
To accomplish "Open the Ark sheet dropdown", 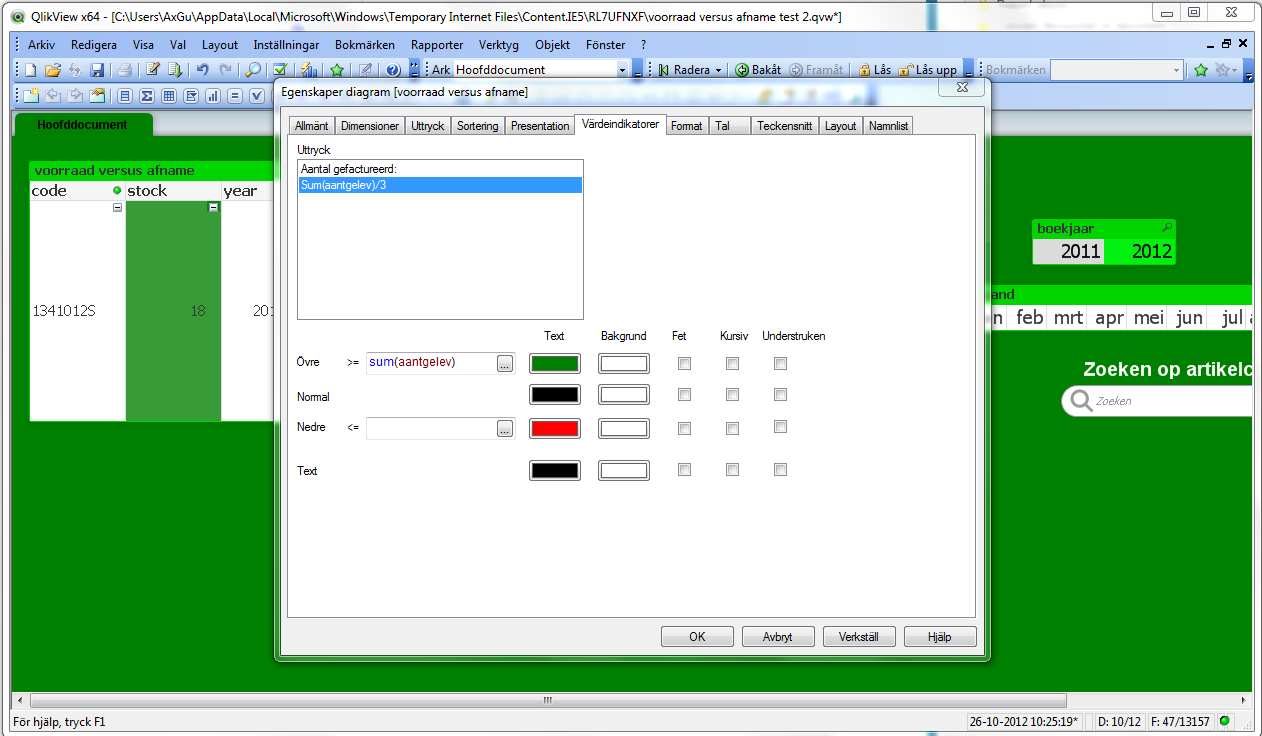I will coord(623,70).
